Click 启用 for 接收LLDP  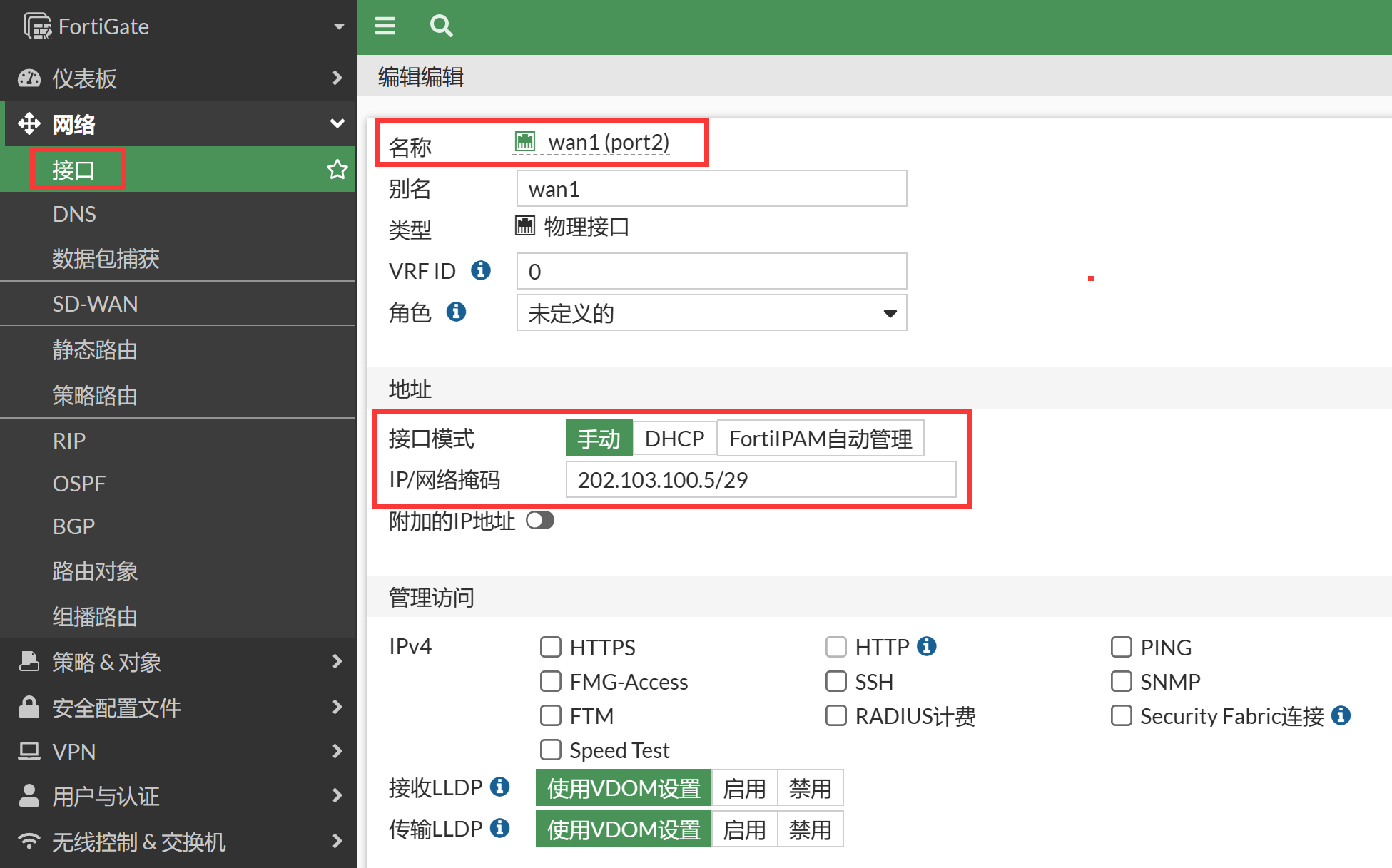point(744,788)
